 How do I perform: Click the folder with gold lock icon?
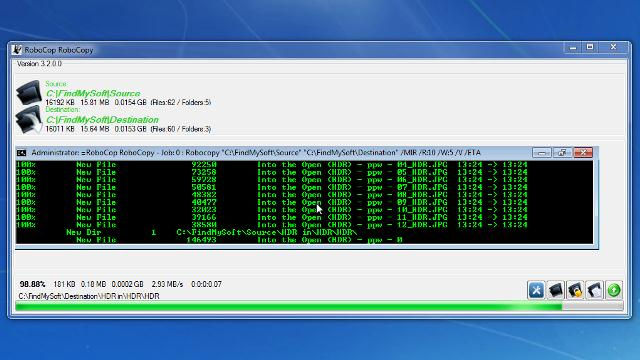pyautogui.click(x=575, y=290)
